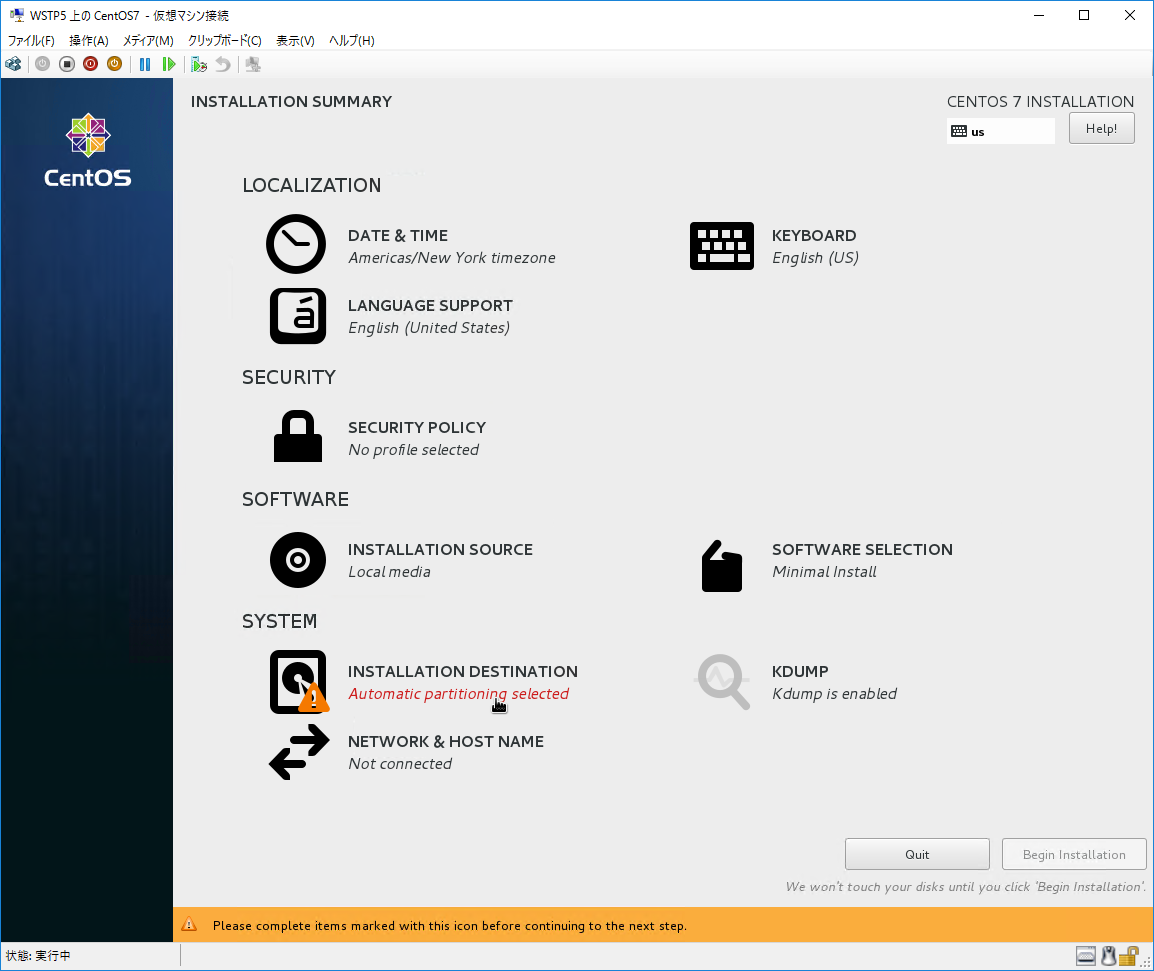Reset the VM with the green play icon
The image size is (1154, 971).
tap(169, 64)
